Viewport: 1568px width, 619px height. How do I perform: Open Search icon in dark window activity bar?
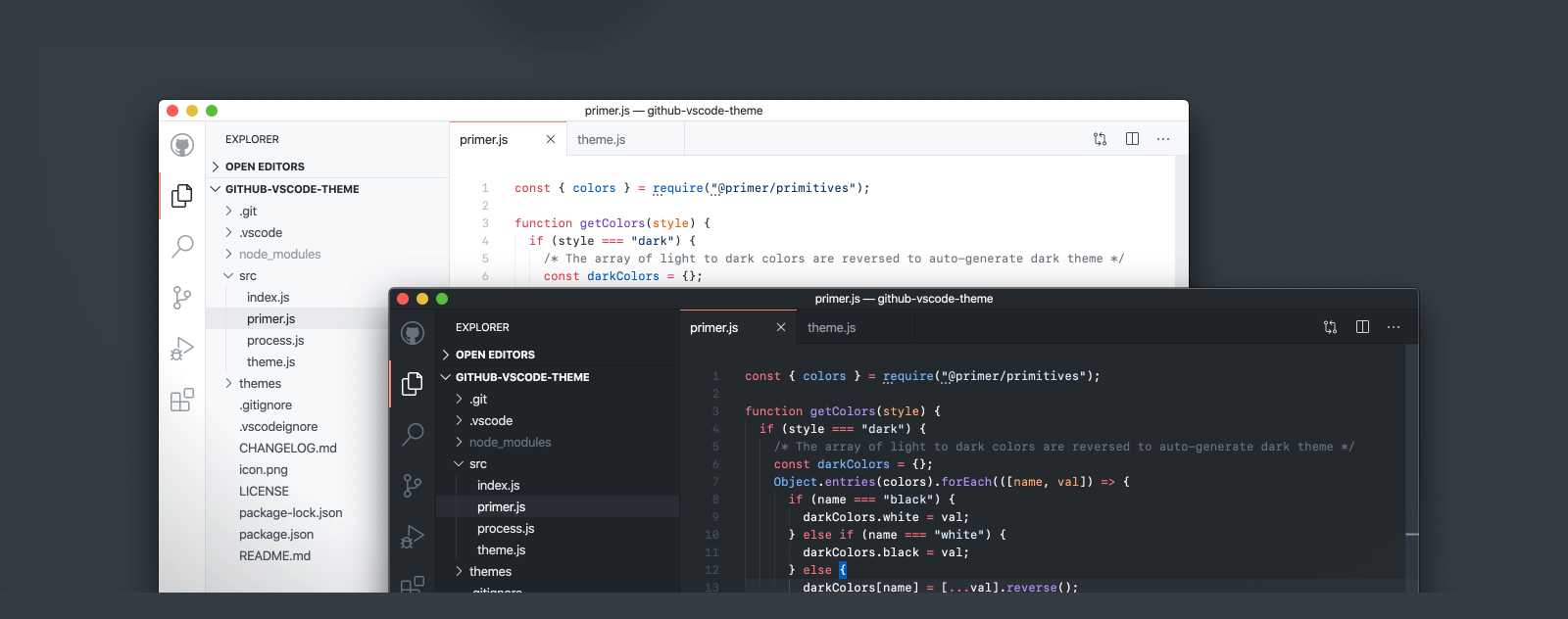413,434
